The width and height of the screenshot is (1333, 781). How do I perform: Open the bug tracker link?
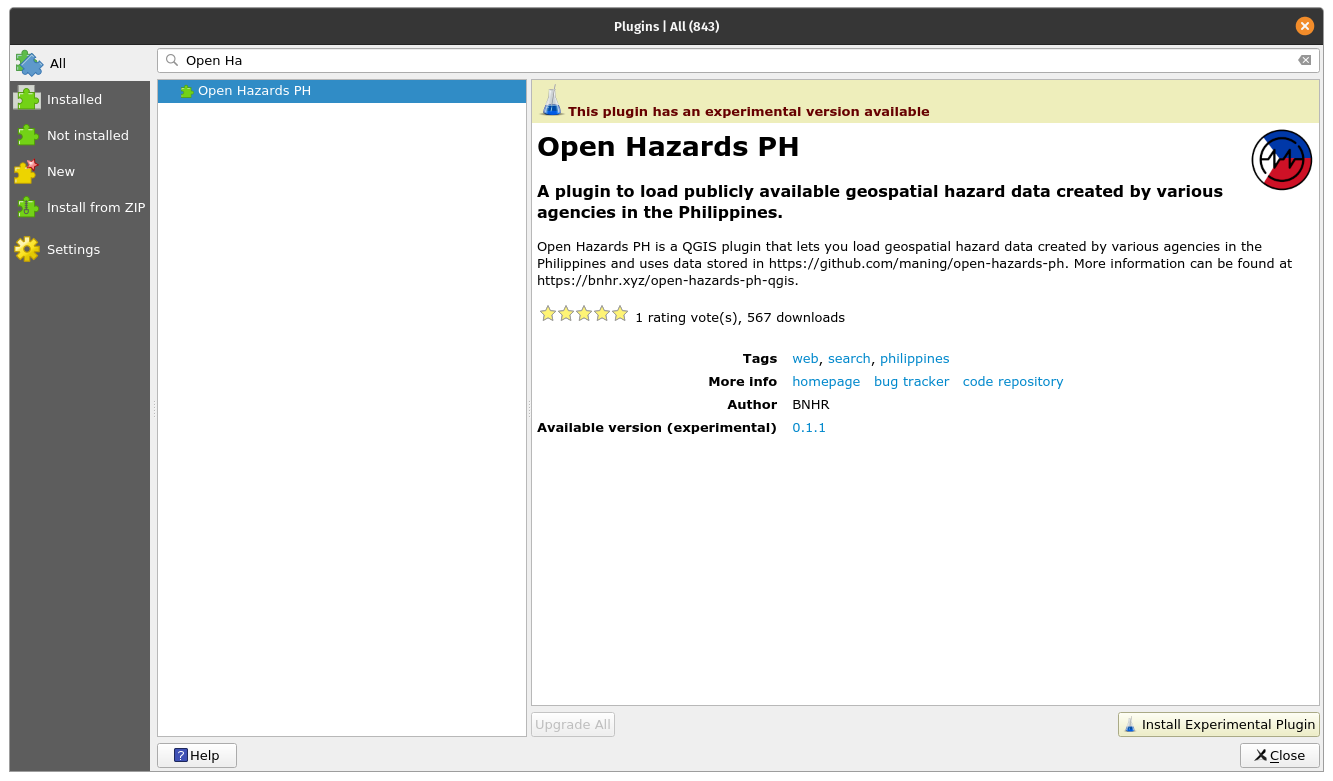click(x=911, y=382)
